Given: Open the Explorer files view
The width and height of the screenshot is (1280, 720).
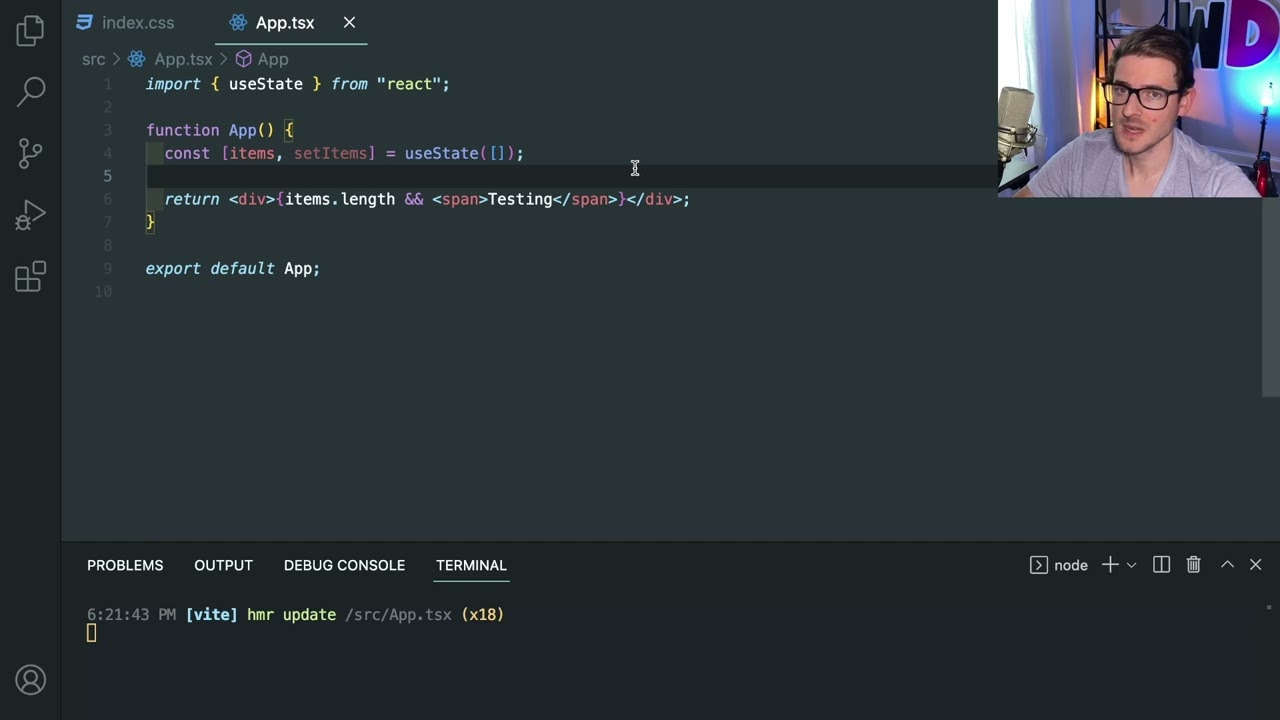Looking at the screenshot, I should pos(30,31).
